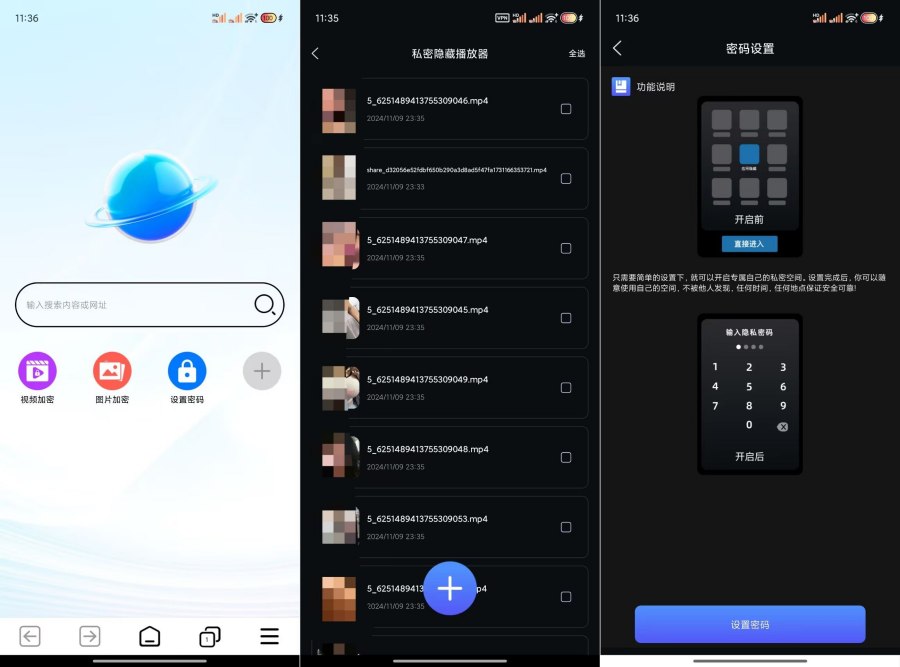Tap the gray plus circle on the home screen
Image resolution: width=900 pixels, height=667 pixels.
[261, 371]
